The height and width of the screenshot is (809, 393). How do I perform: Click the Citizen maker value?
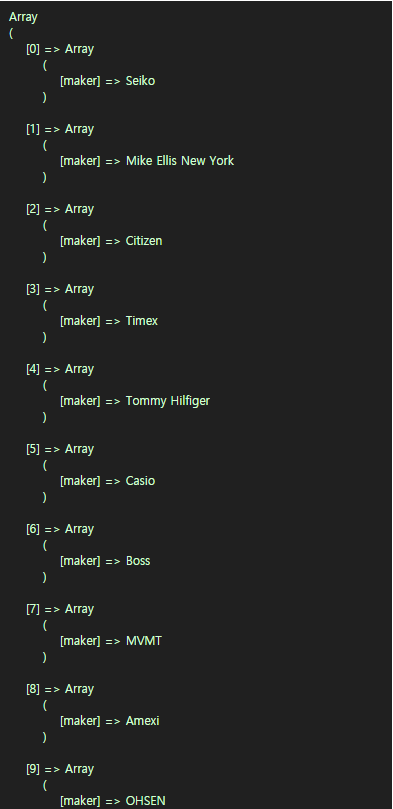click(144, 241)
